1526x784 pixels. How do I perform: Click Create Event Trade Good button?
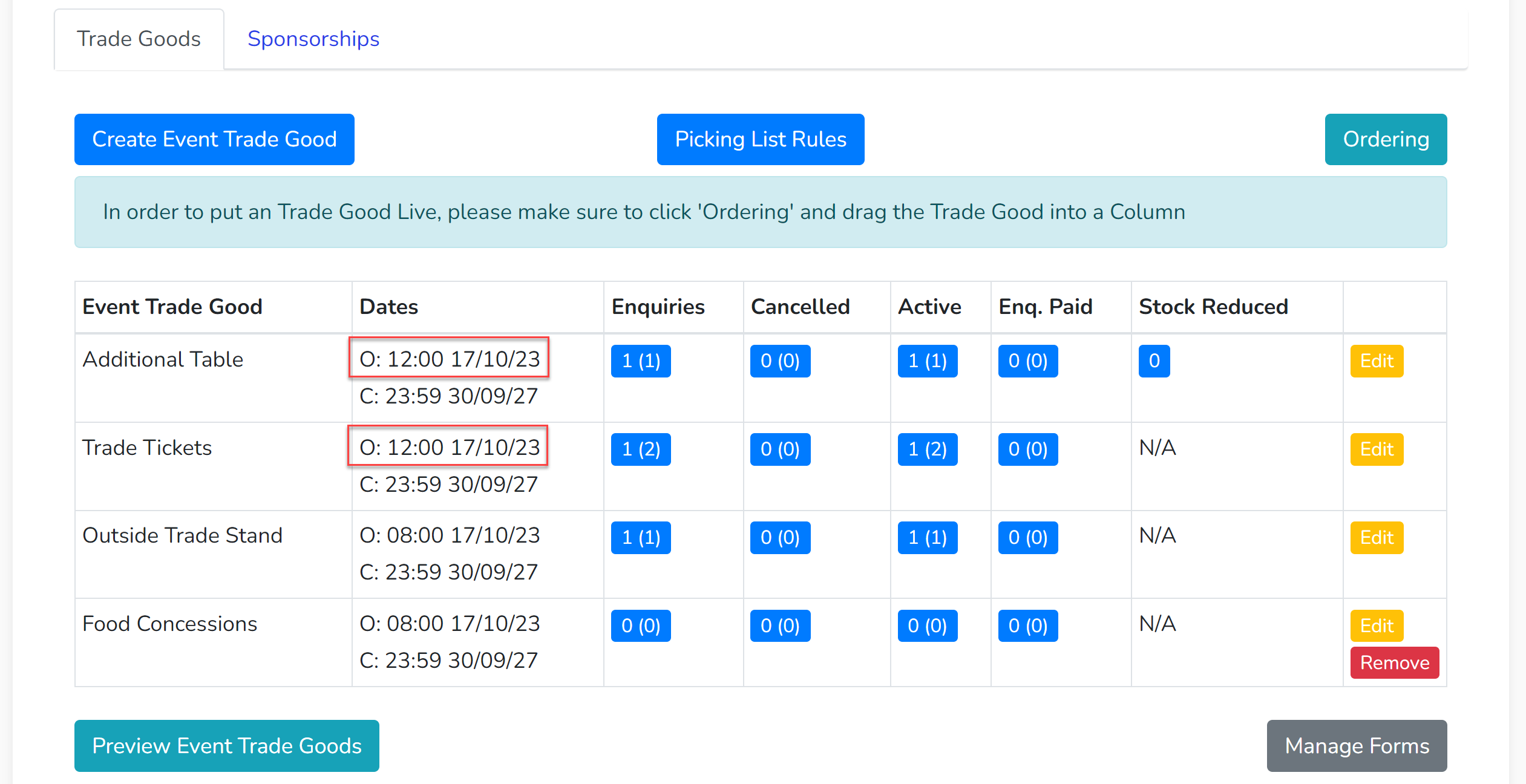tap(214, 139)
